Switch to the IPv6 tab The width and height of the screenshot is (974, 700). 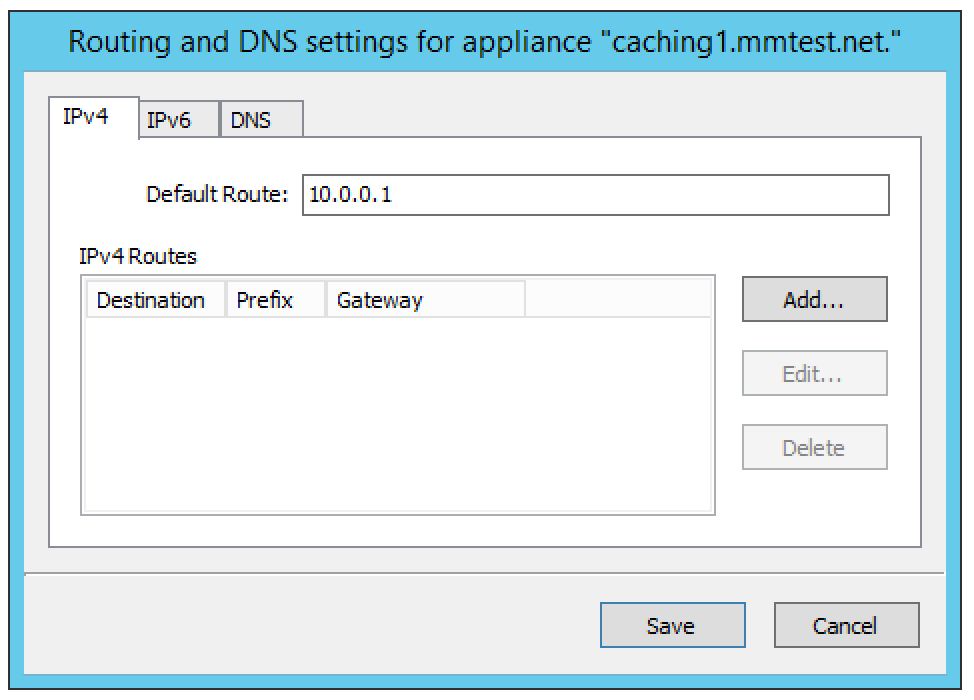(180, 119)
